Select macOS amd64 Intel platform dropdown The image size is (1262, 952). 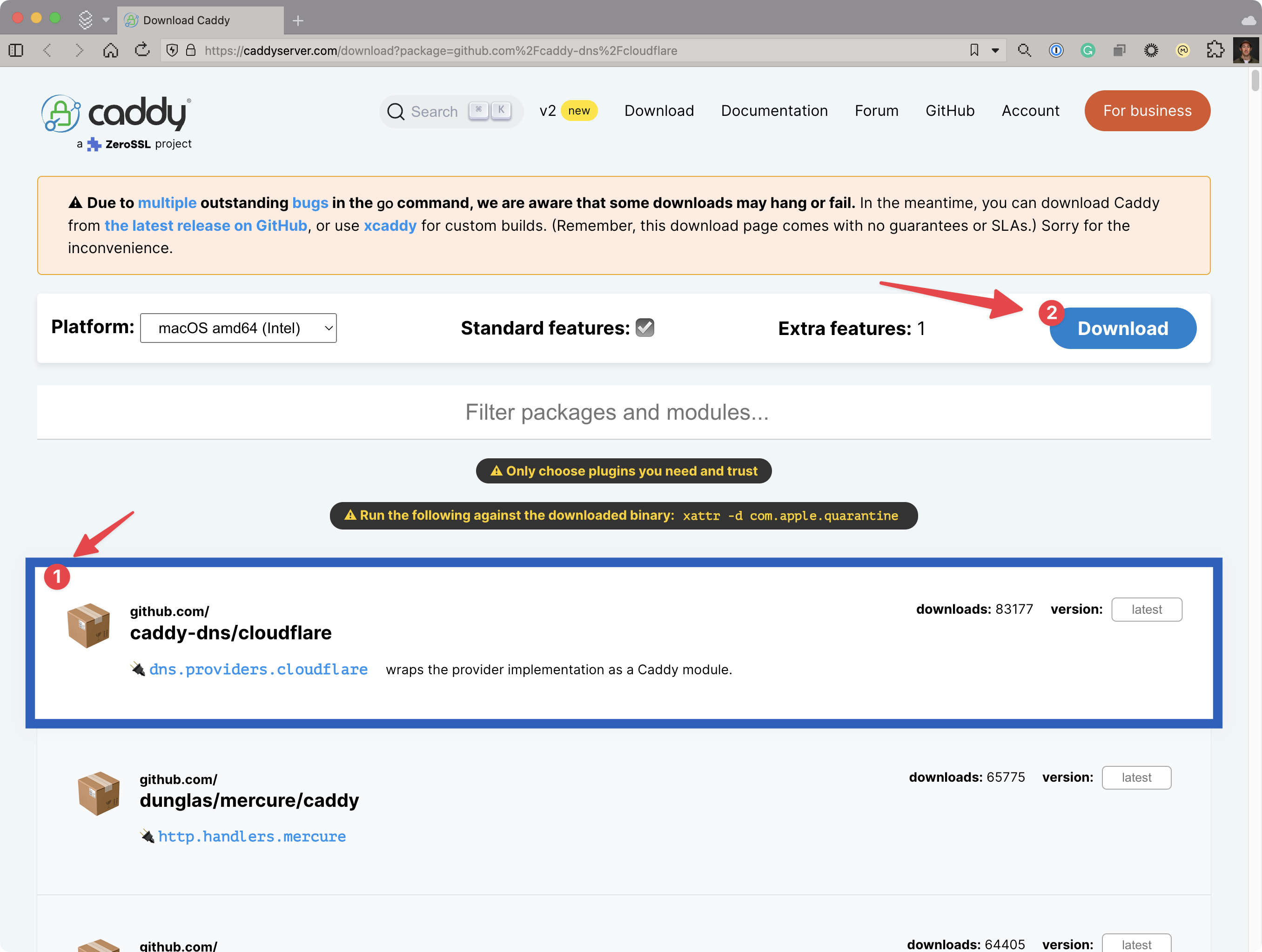coord(241,327)
